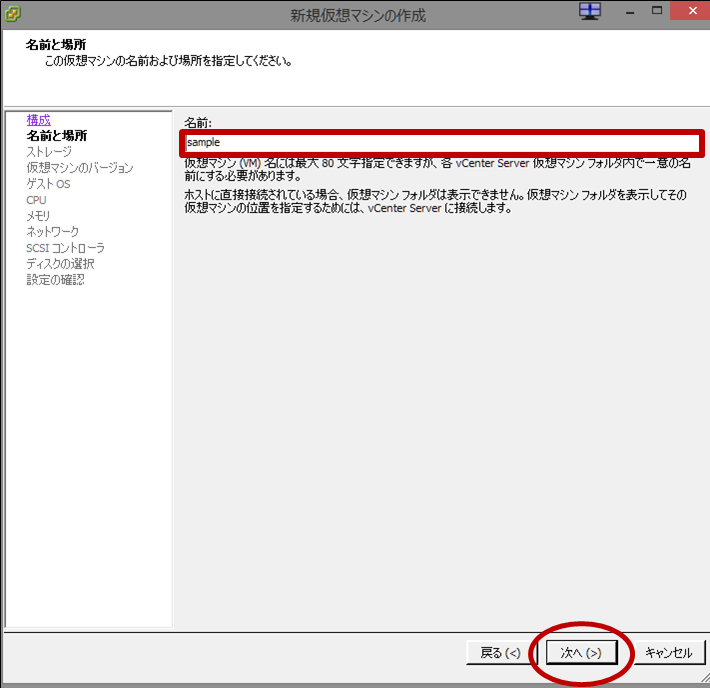Viewport: 710px width, 688px height.
Task: Click the resize grip at the window corner
Action: (705, 678)
